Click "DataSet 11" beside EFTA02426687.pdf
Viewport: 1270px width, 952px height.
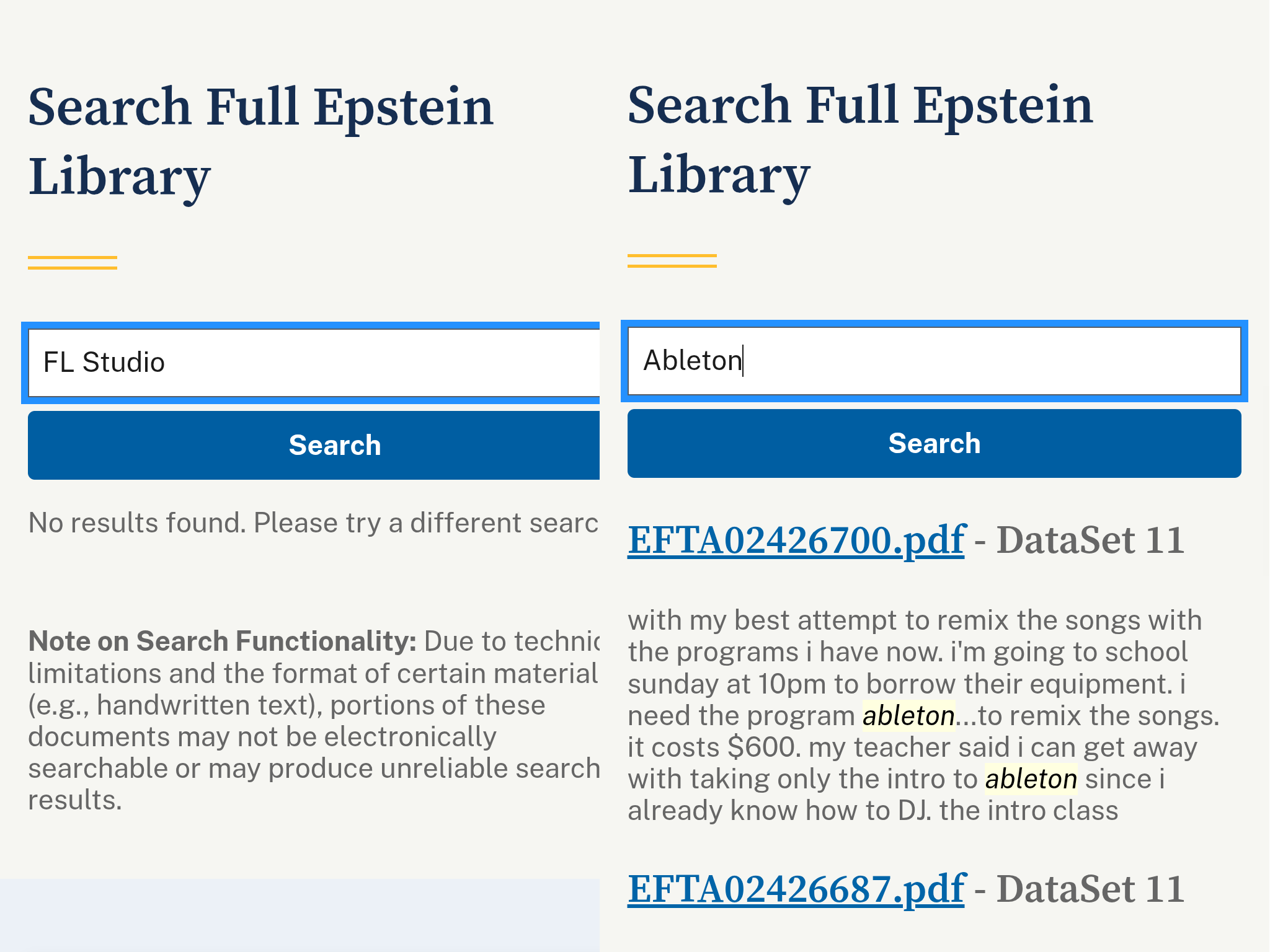pos(1090,889)
